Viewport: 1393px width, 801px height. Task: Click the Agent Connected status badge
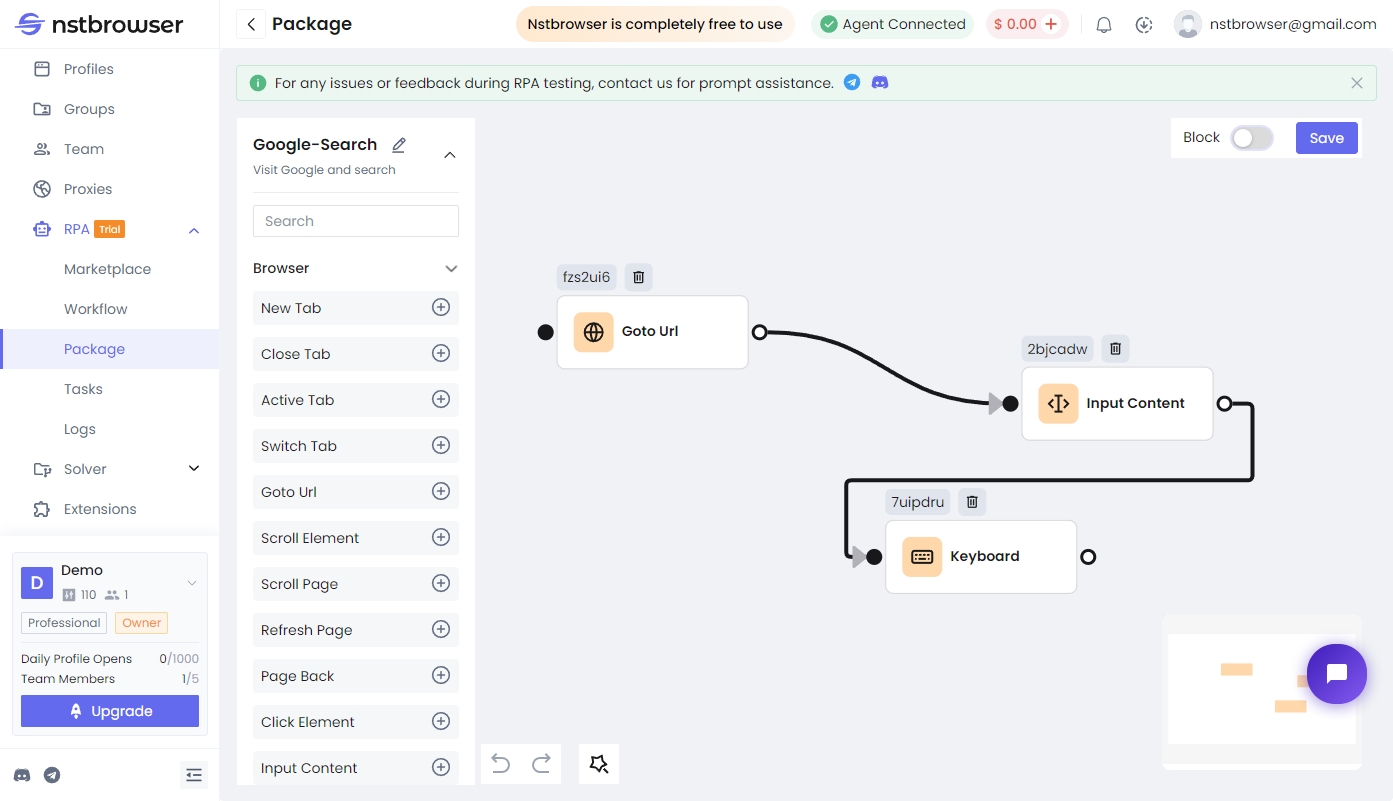(x=893, y=24)
